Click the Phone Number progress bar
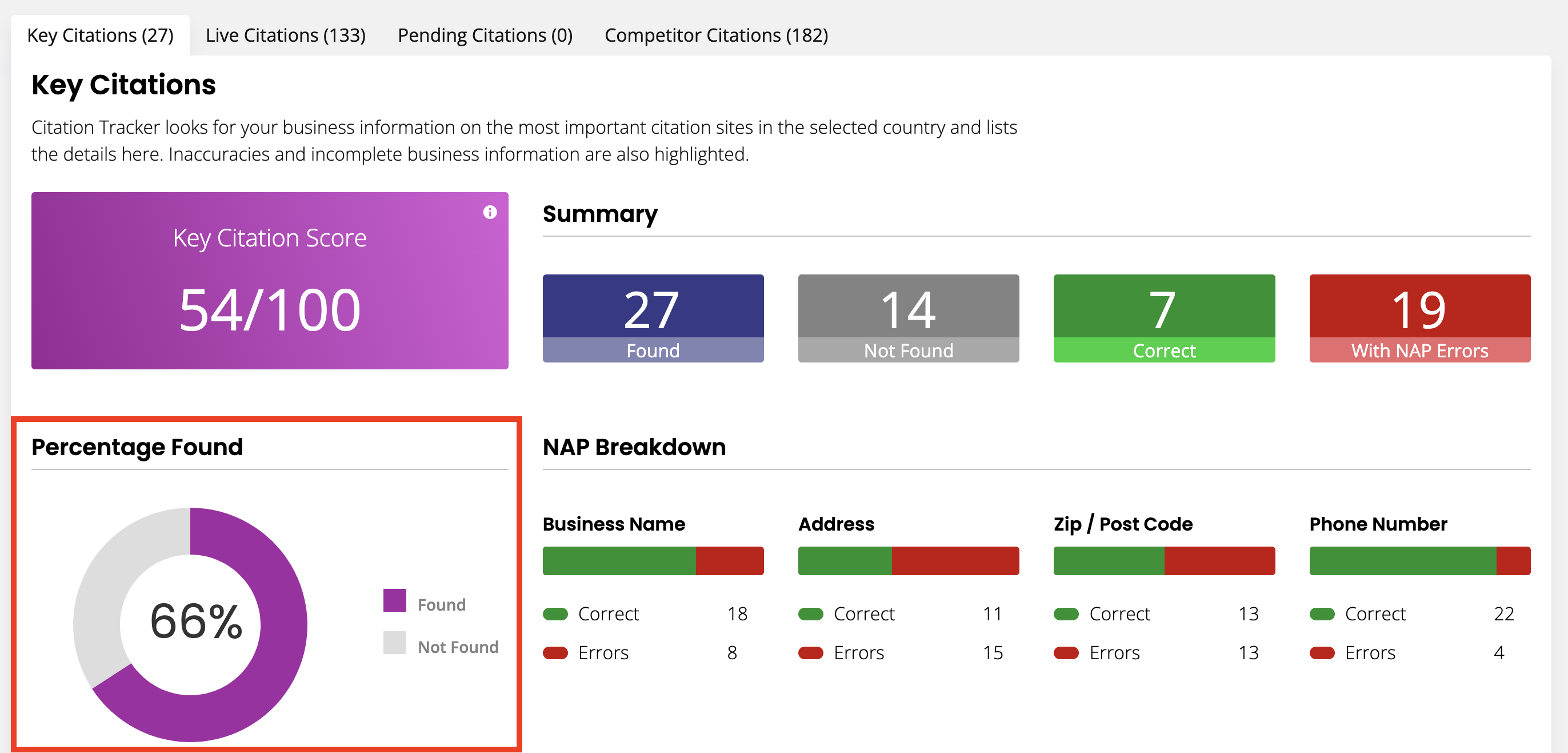1568x753 pixels. (x=1419, y=560)
